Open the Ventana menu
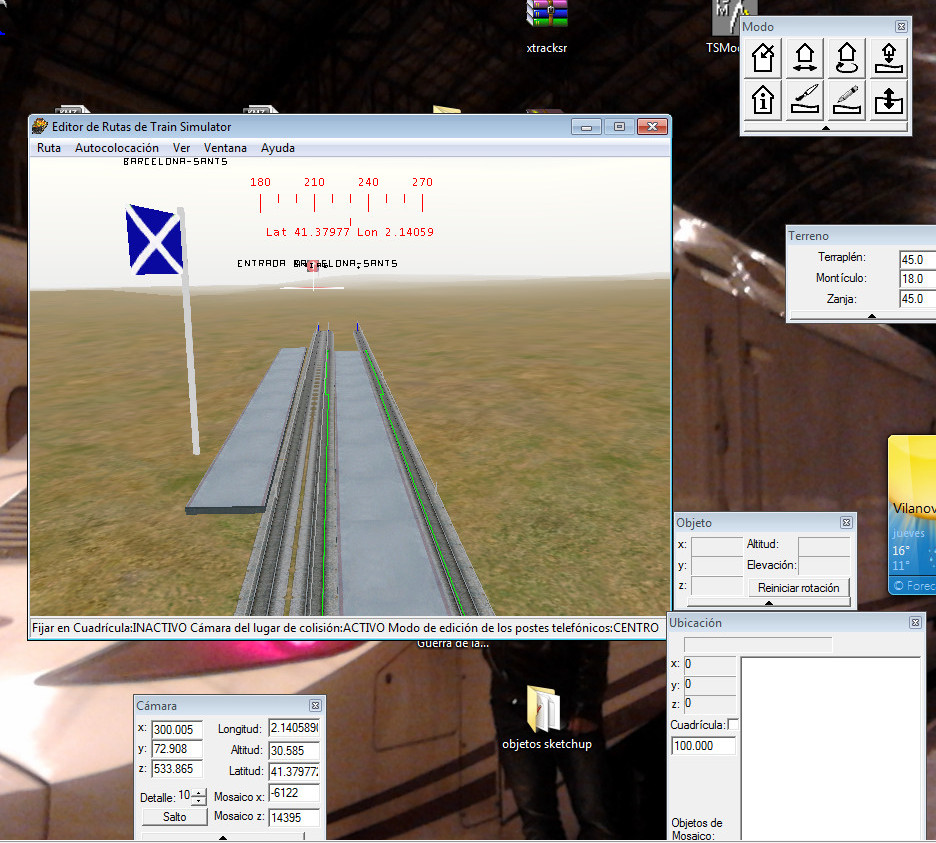This screenshot has width=936, height=843. pos(225,148)
